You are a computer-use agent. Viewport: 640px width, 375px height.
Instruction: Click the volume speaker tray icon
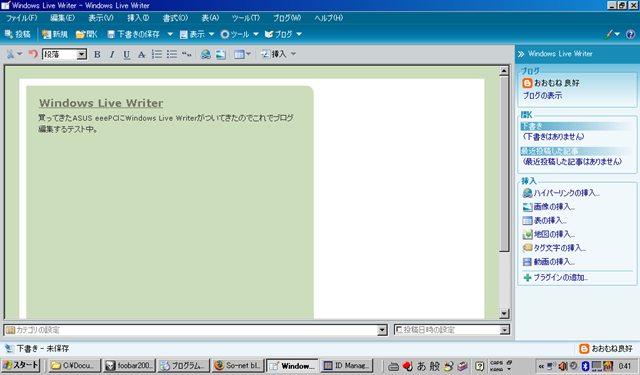coord(563,366)
